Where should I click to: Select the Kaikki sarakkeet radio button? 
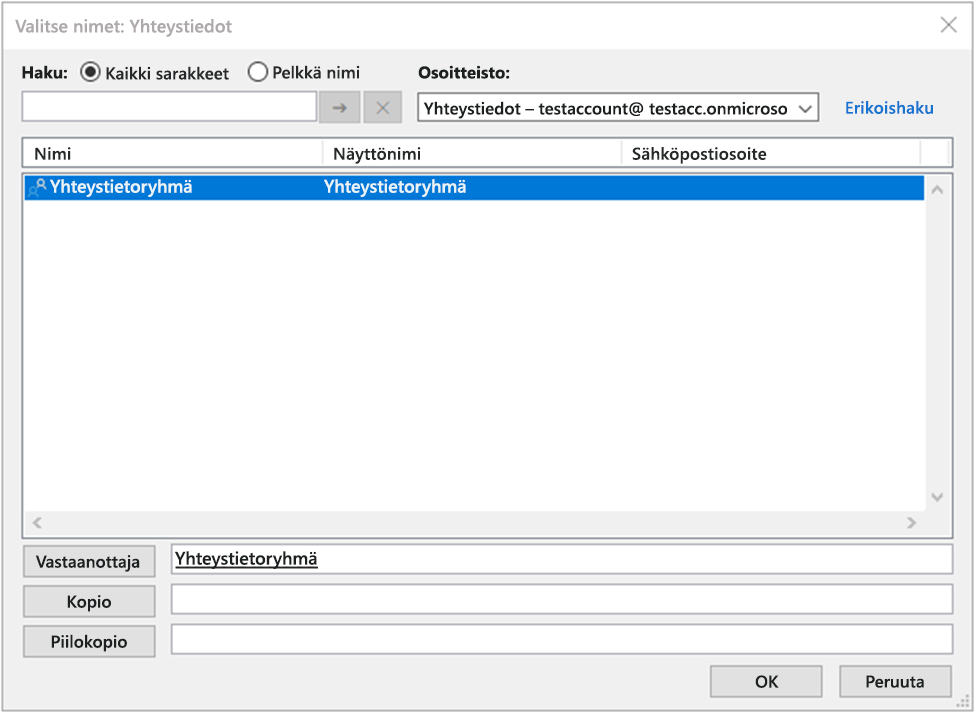(90, 73)
